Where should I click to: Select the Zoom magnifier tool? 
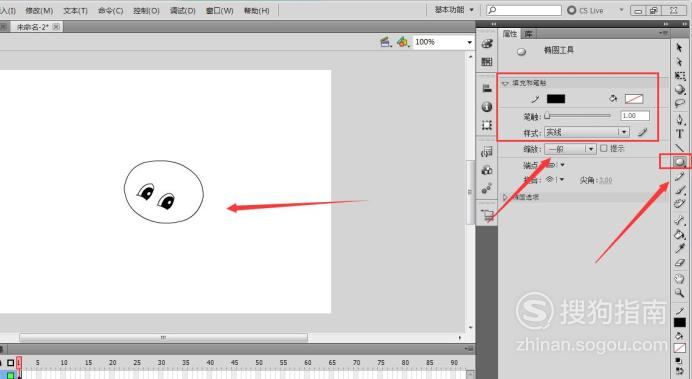[x=680, y=293]
